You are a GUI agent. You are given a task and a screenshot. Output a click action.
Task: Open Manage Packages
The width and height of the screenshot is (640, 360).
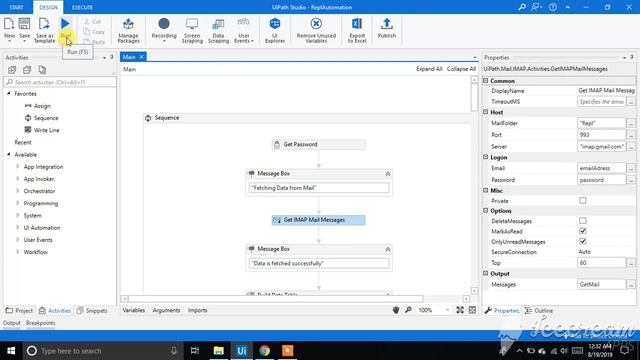[x=128, y=30]
